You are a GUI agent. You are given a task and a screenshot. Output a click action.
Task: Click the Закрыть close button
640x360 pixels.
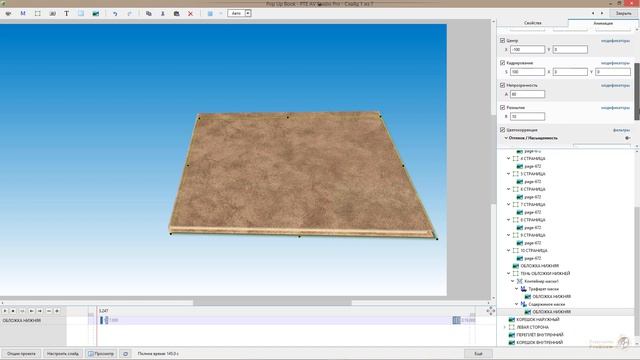[623, 13]
